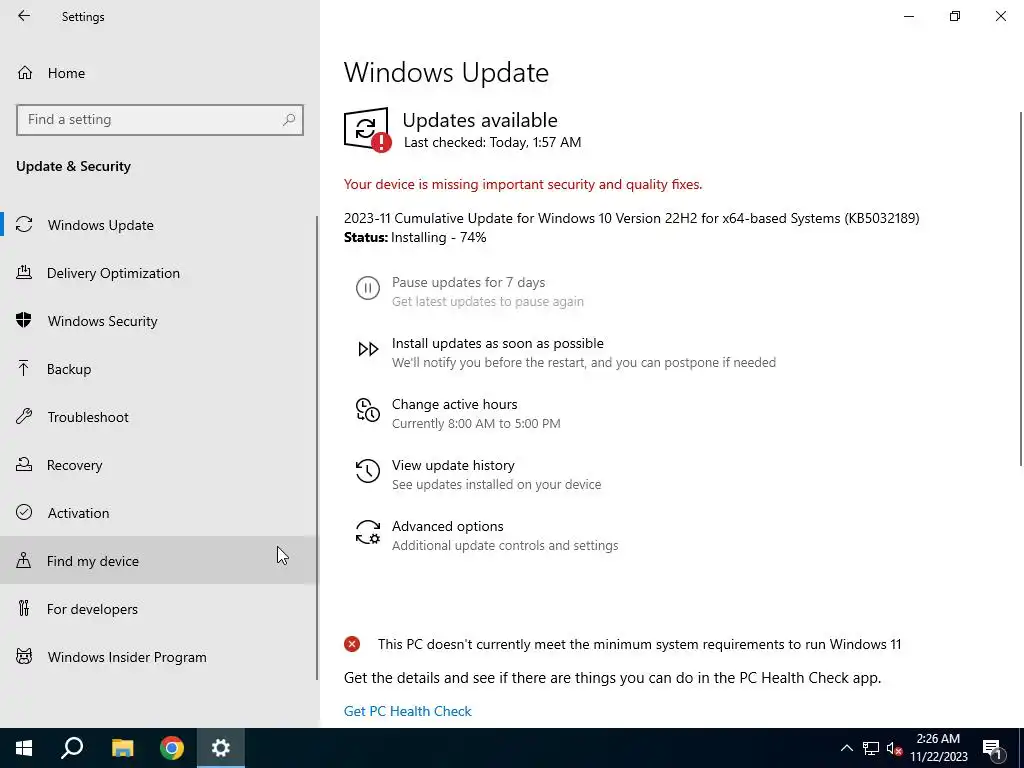This screenshot has height=768, width=1024.
Task: Restore down the Settings window
Action: pos(955,16)
